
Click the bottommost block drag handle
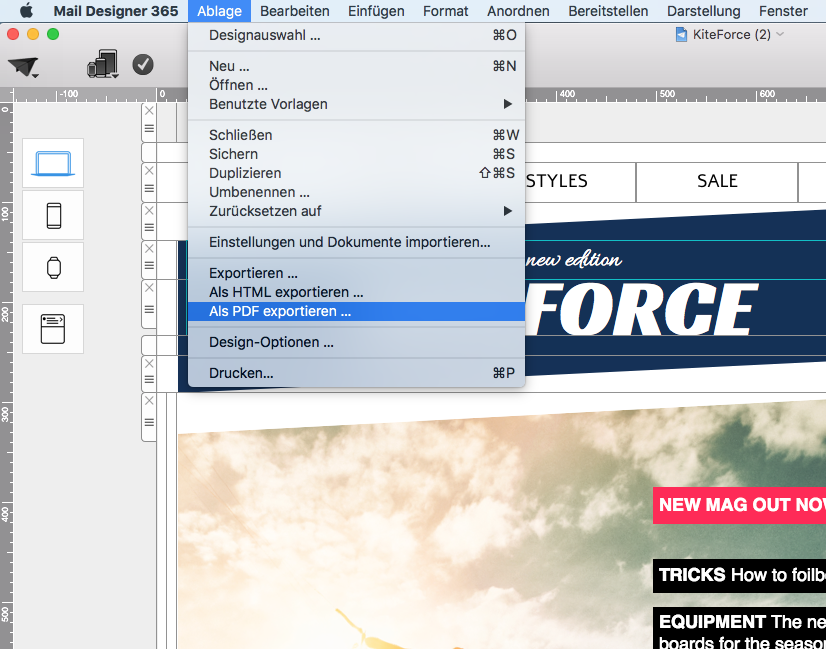point(149,422)
